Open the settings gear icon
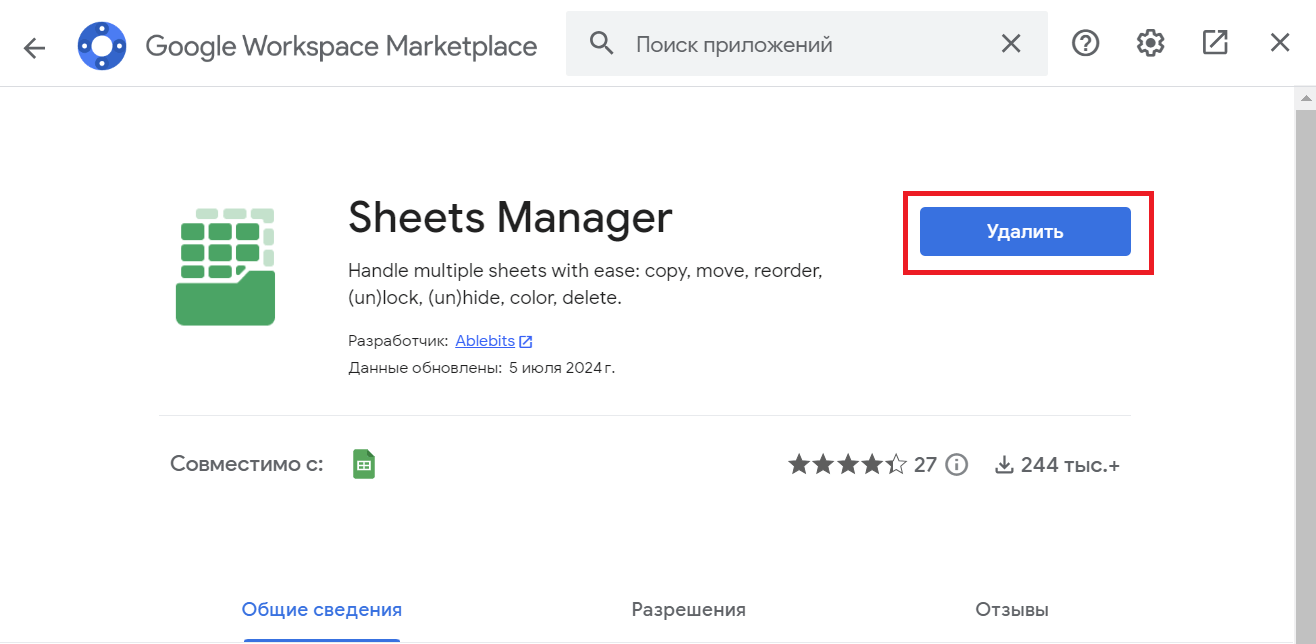The width and height of the screenshot is (1316, 644). click(x=1150, y=43)
